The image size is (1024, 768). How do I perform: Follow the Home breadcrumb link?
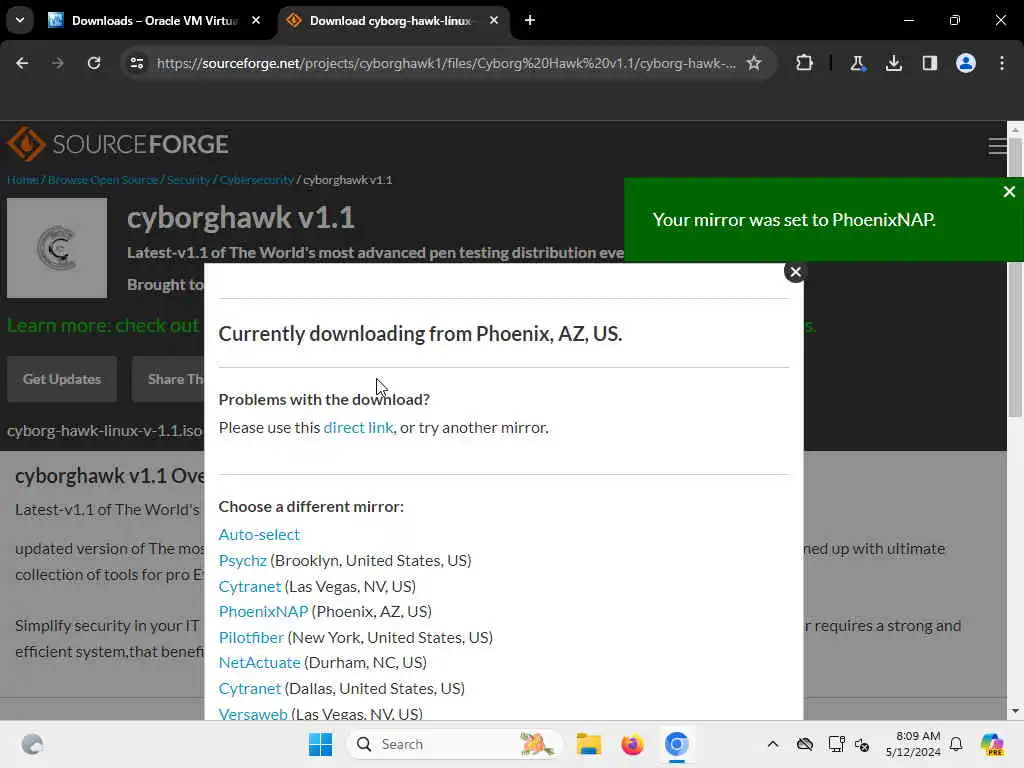tap(22, 180)
